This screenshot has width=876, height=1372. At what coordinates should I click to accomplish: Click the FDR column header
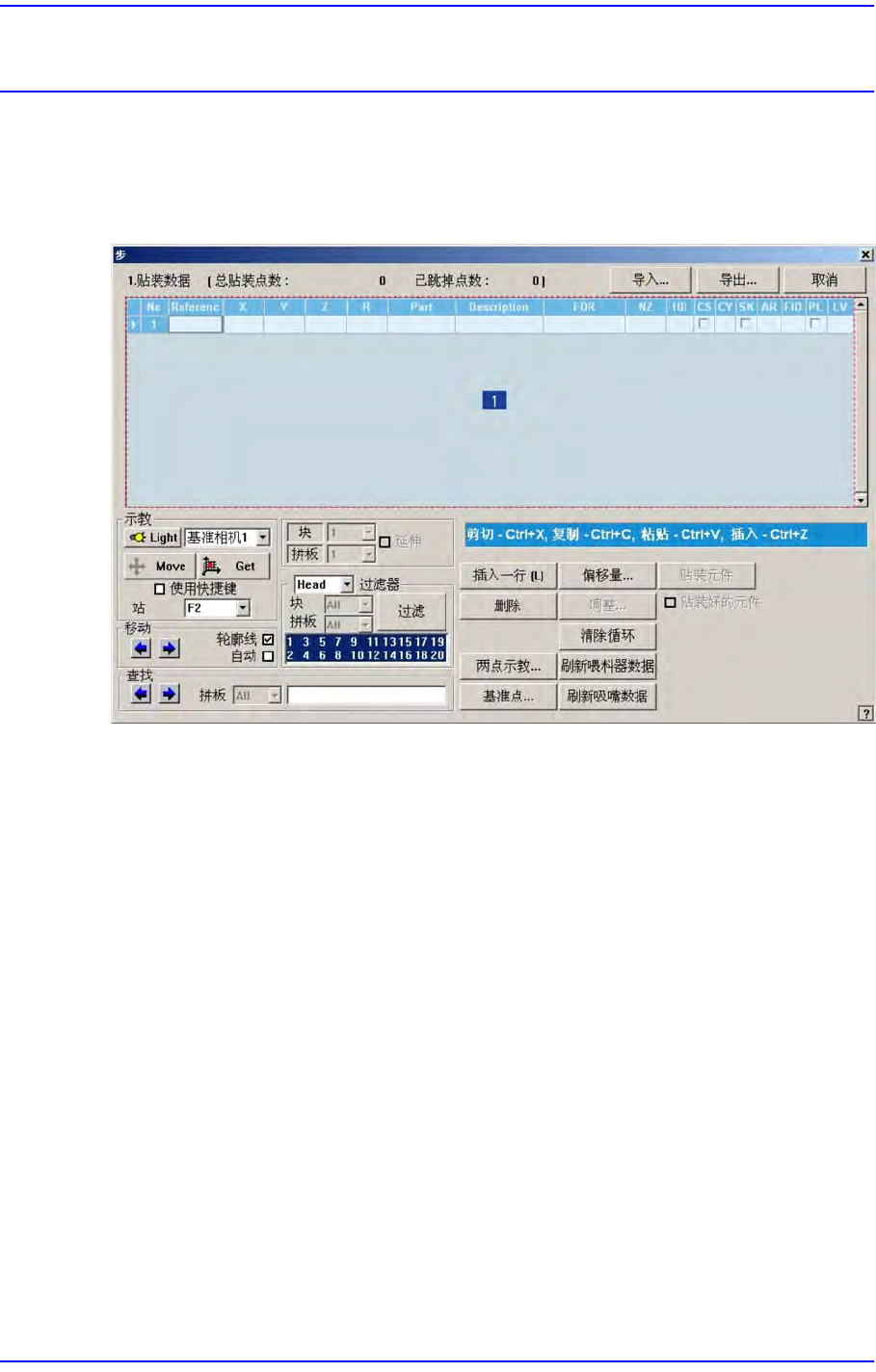click(x=584, y=307)
